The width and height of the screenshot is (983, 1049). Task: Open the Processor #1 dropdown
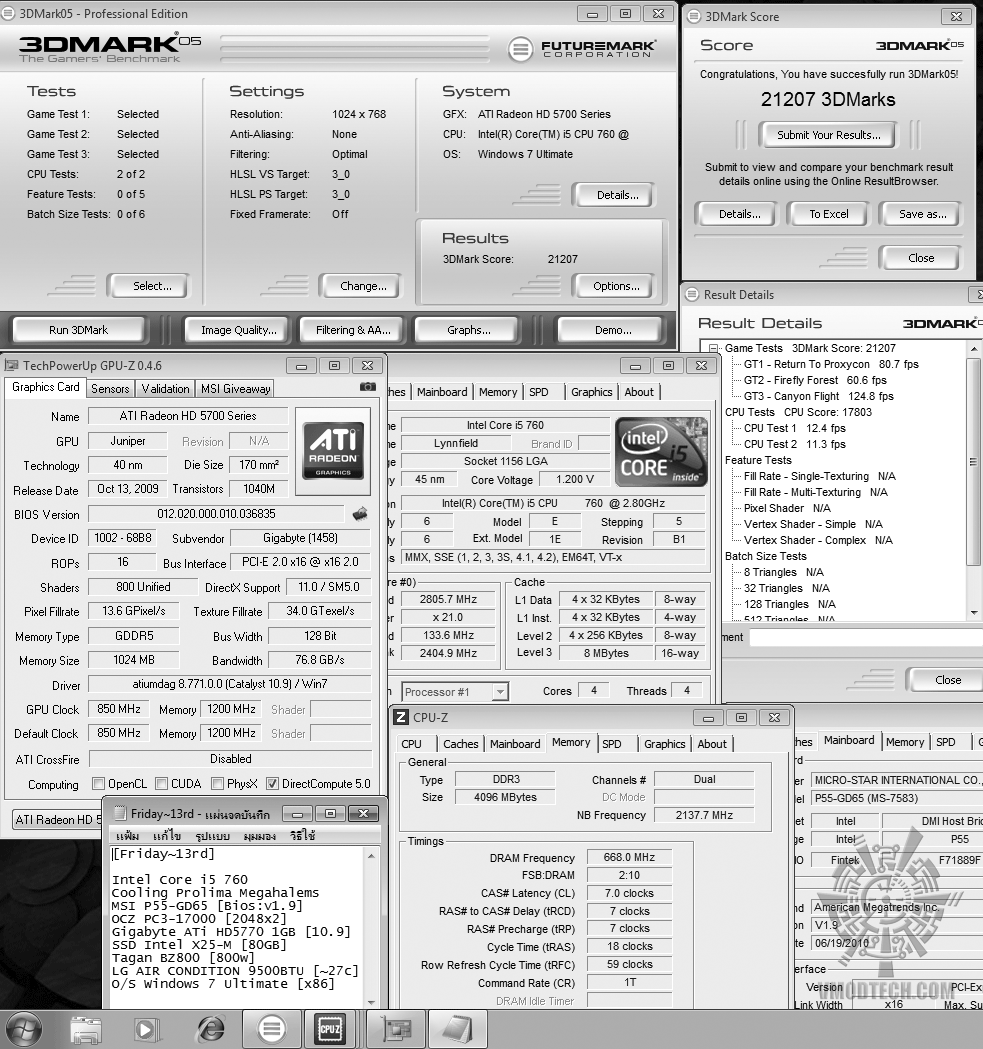pos(455,691)
